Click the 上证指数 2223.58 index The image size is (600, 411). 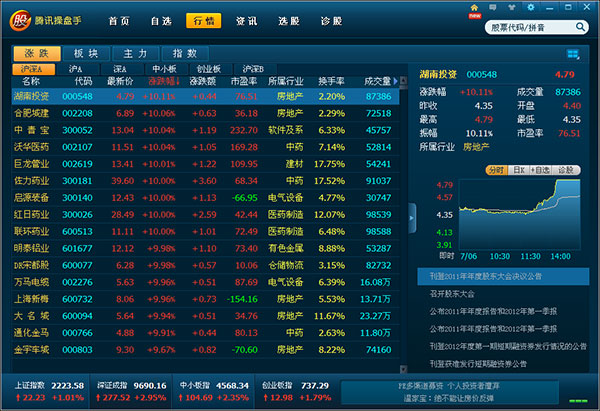click(49, 391)
